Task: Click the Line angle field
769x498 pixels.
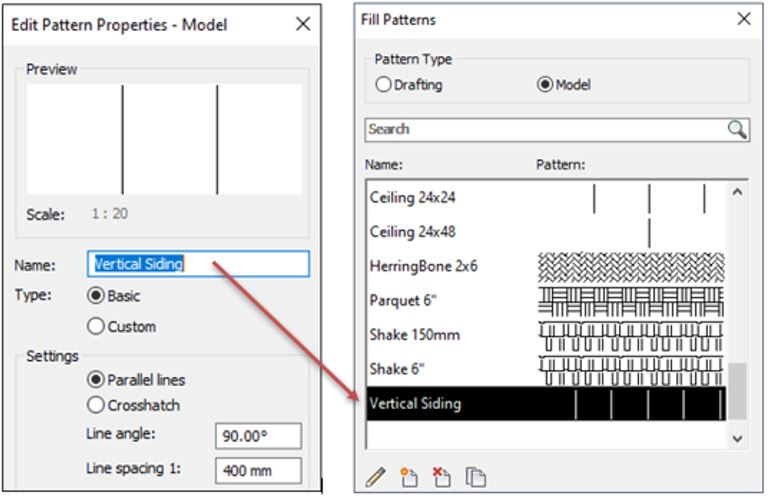Action: pos(258,436)
